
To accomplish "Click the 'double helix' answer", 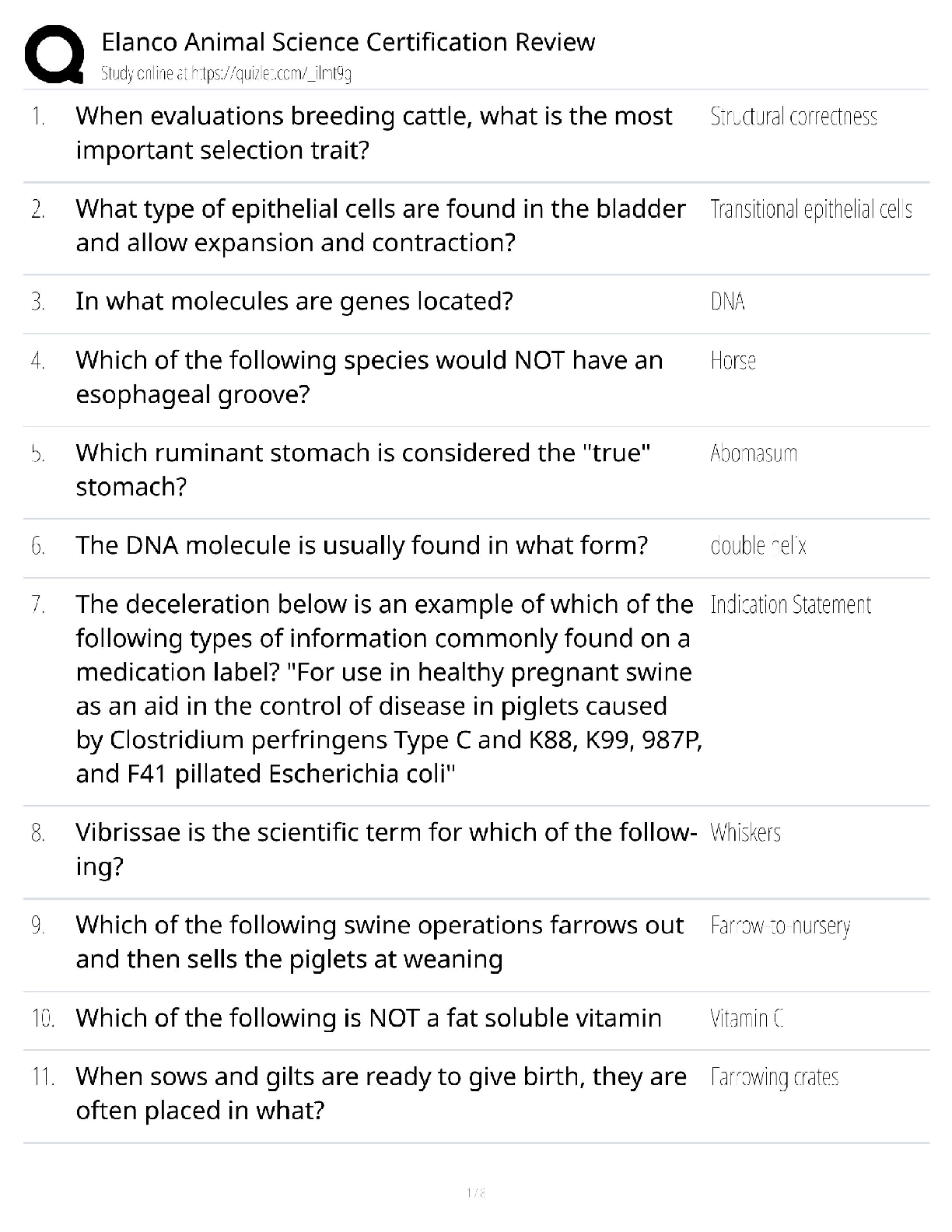I will [758, 546].
